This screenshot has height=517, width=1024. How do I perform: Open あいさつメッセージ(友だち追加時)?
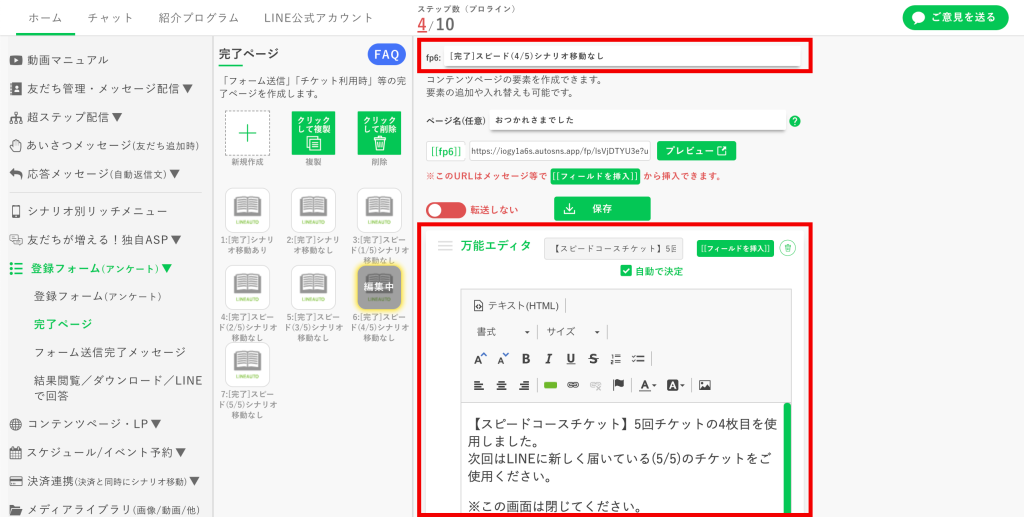coord(104,146)
